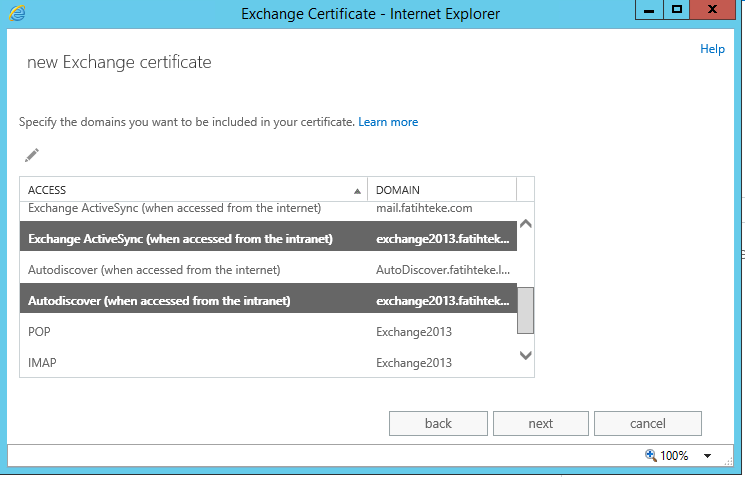Proceed with the next button
The image size is (745, 477).
540,423
